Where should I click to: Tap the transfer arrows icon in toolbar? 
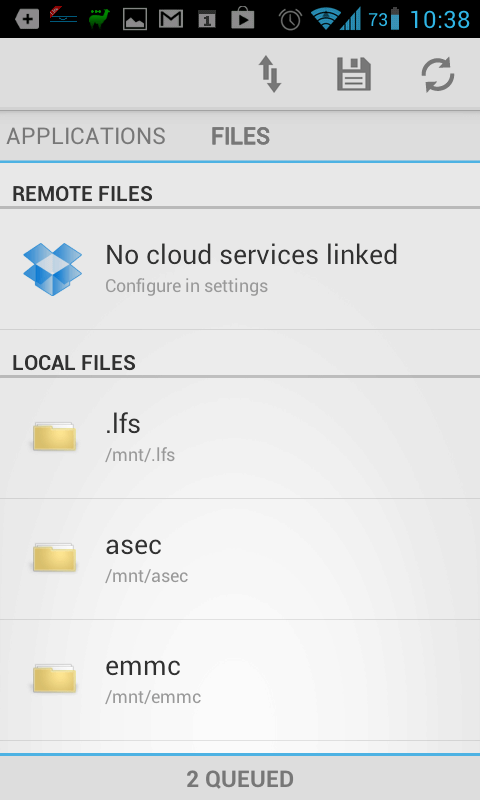[270, 74]
